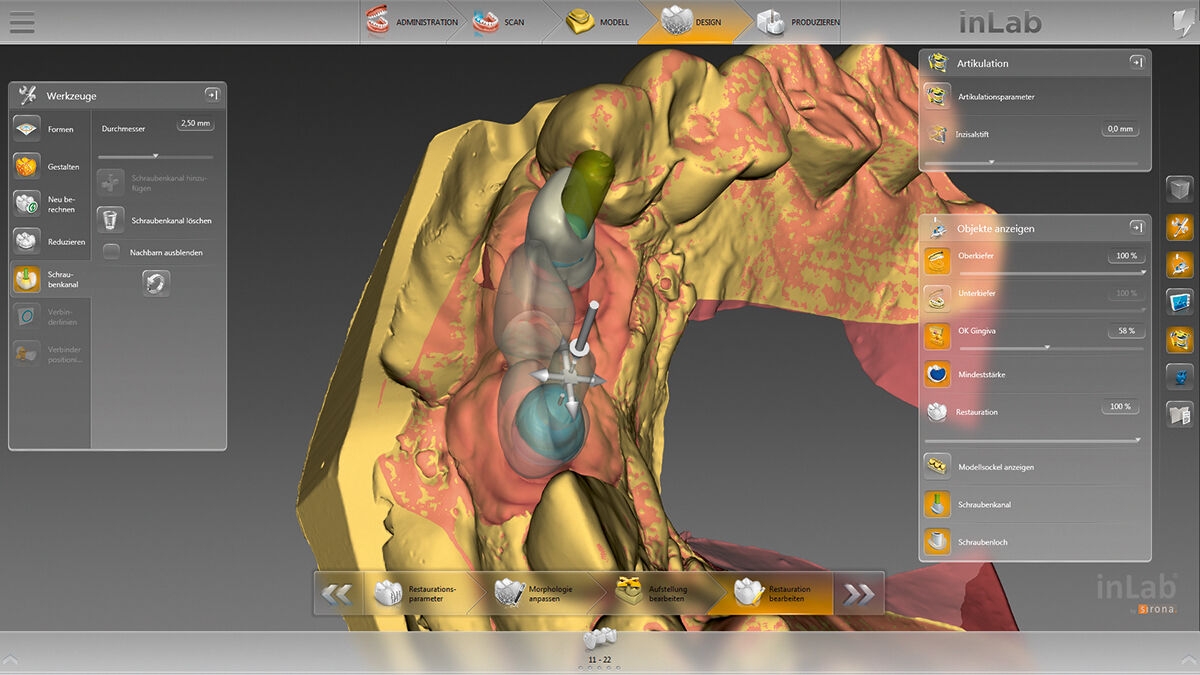
Task: Collapse the Werkzeuge panel
Action: [x=212, y=95]
